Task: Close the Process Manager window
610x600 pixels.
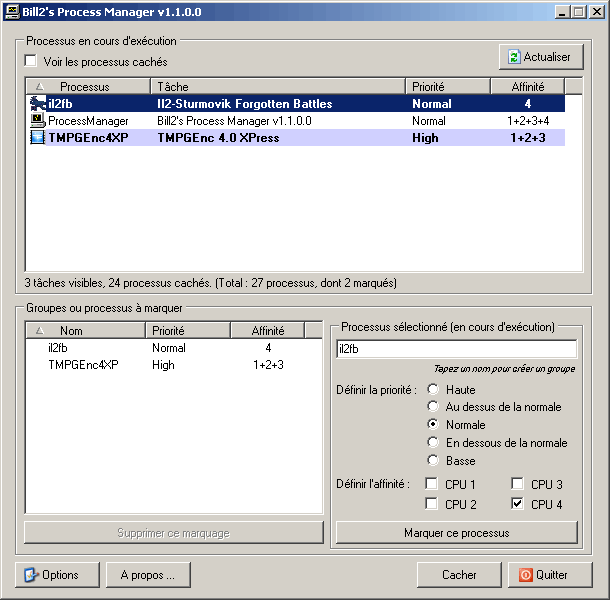Action: [x=596, y=12]
